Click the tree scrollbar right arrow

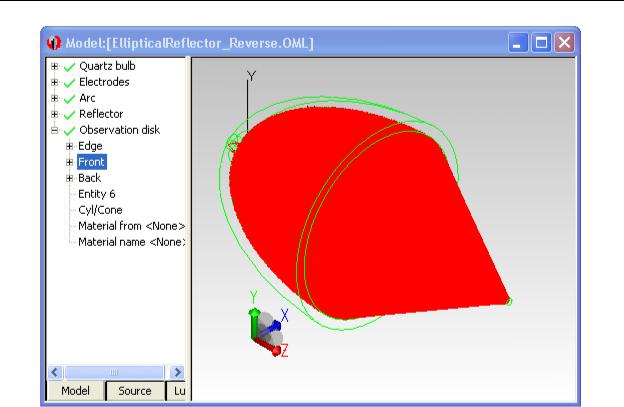(x=177, y=372)
